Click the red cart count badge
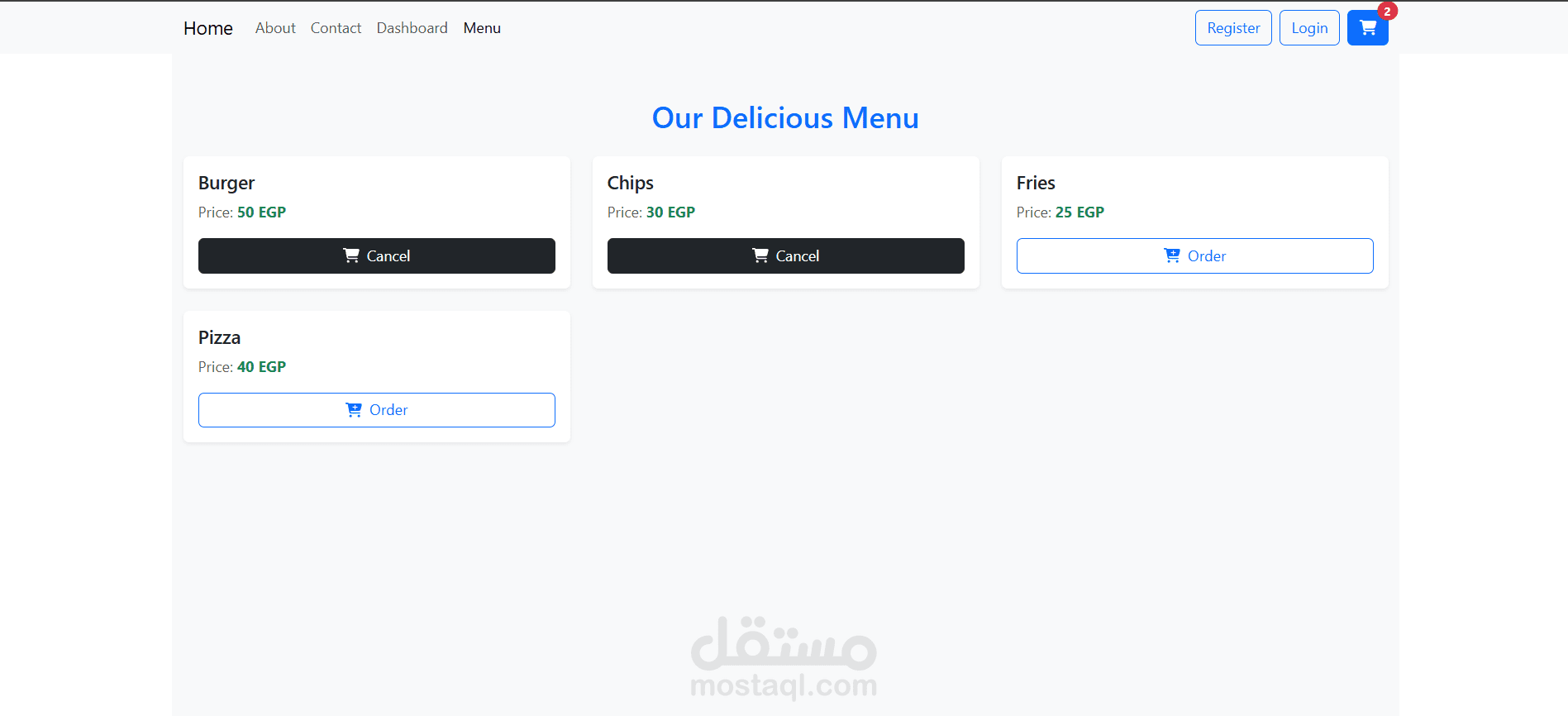The image size is (1568, 716). 1387,12
